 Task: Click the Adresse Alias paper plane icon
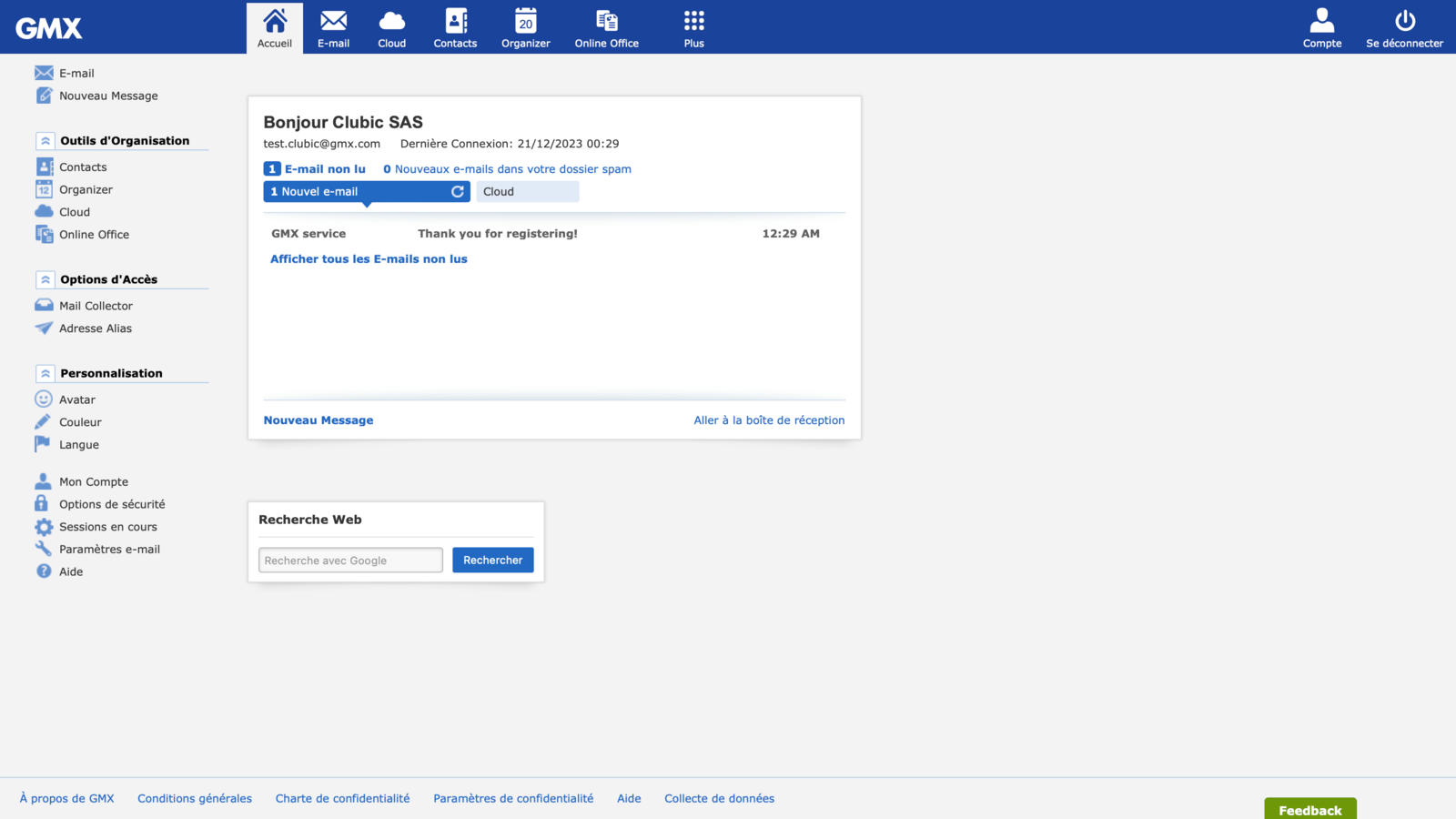coord(44,328)
